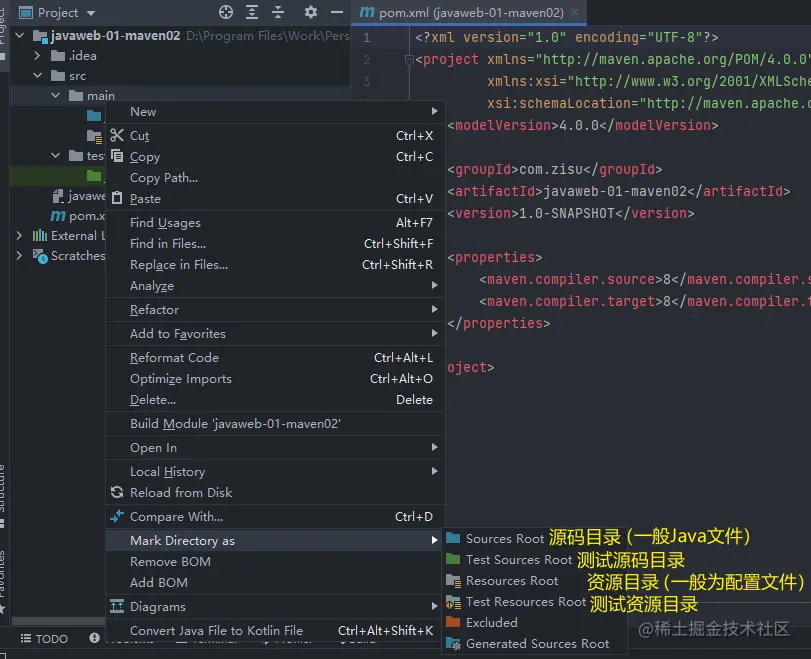Hide the Project panel with minus icon
Image resolution: width=811 pixels, height=659 pixels.
click(x=337, y=12)
